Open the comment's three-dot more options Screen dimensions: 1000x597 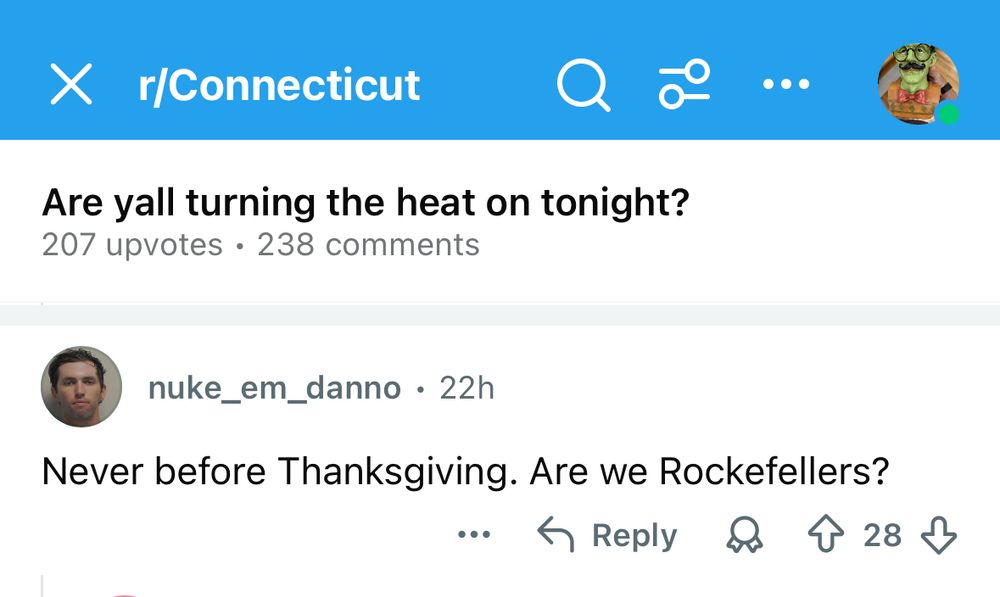473,535
